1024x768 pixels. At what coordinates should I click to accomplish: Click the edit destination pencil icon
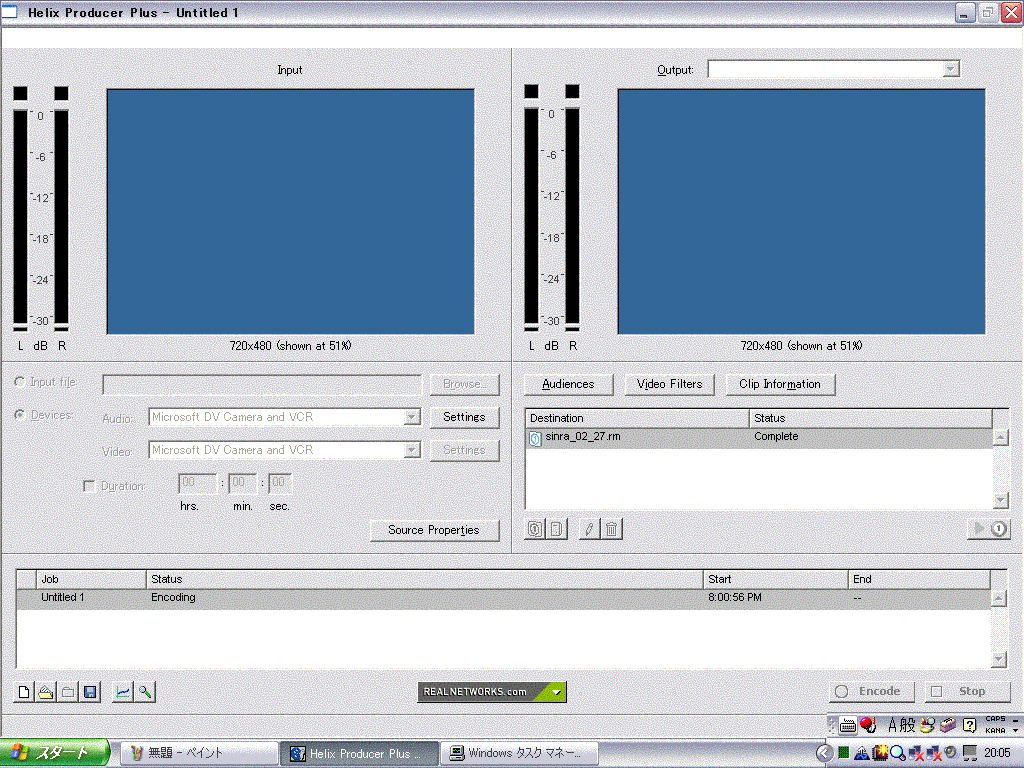pyautogui.click(x=589, y=529)
